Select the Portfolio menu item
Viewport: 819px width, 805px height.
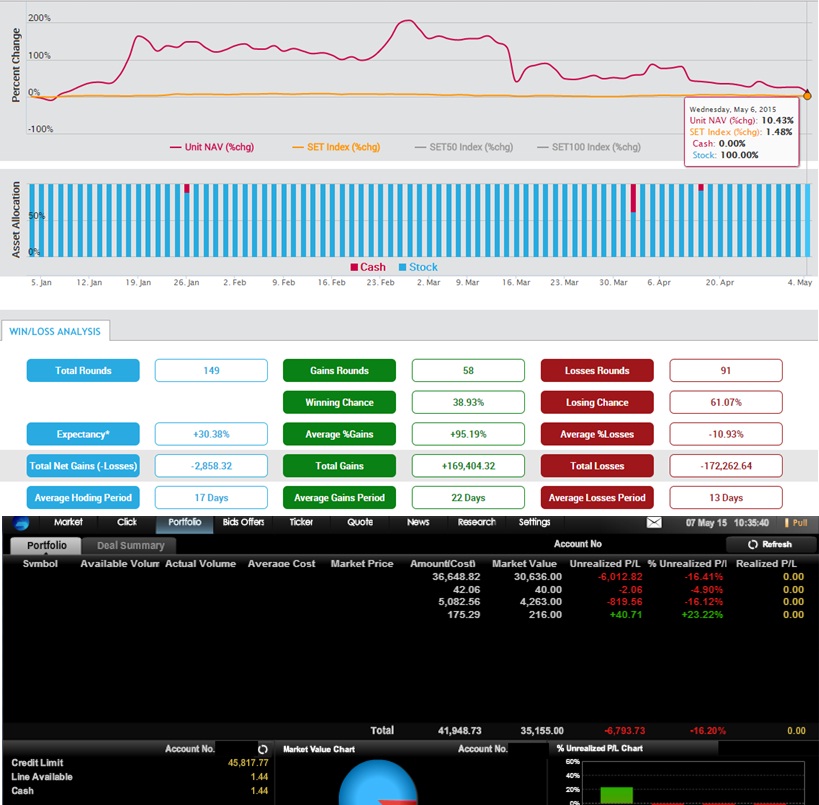pos(184,522)
